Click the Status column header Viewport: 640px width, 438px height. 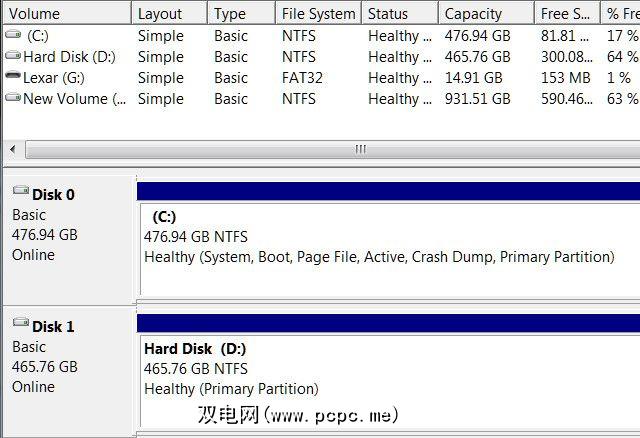(x=398, y=14)
